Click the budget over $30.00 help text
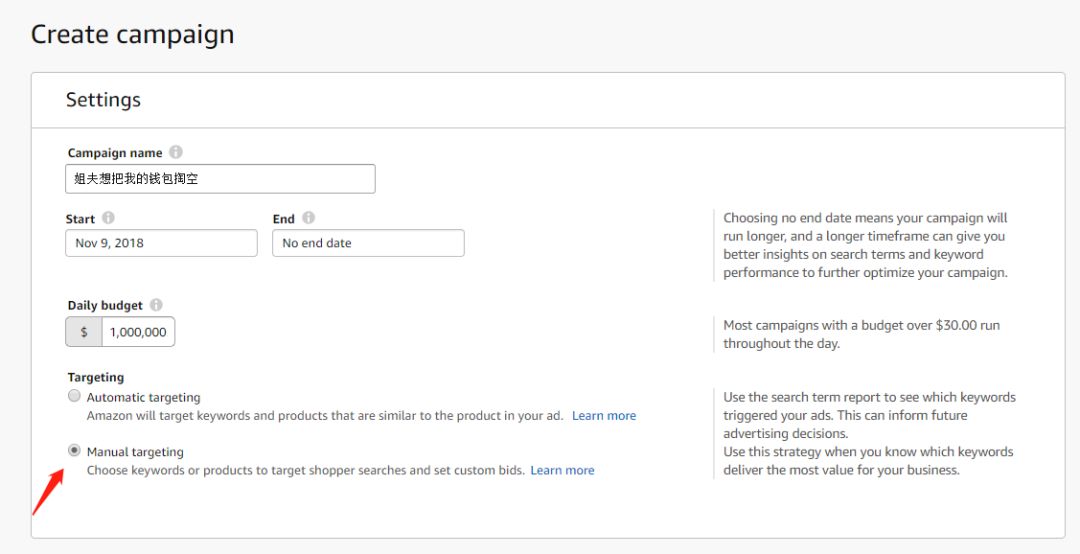 click(860, 334)
